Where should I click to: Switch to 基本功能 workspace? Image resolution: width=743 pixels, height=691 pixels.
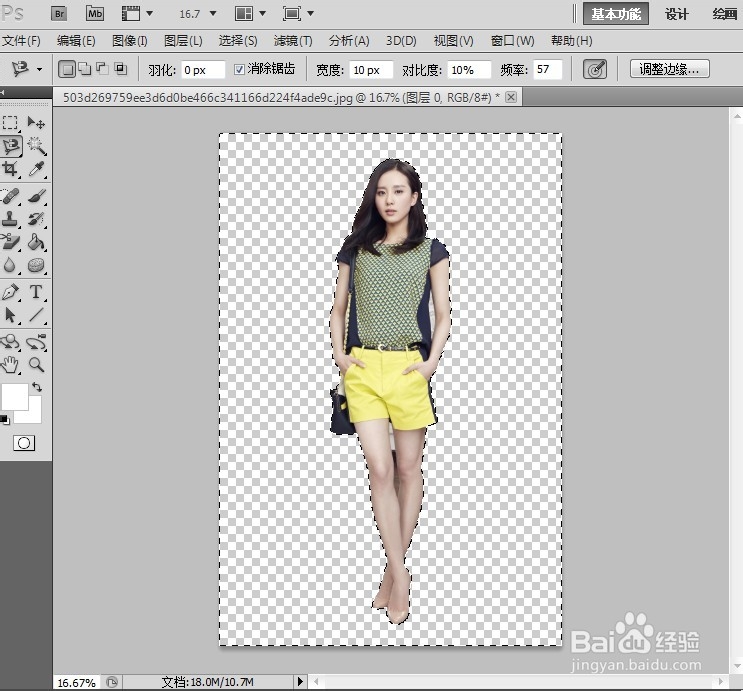click(616, 14)
